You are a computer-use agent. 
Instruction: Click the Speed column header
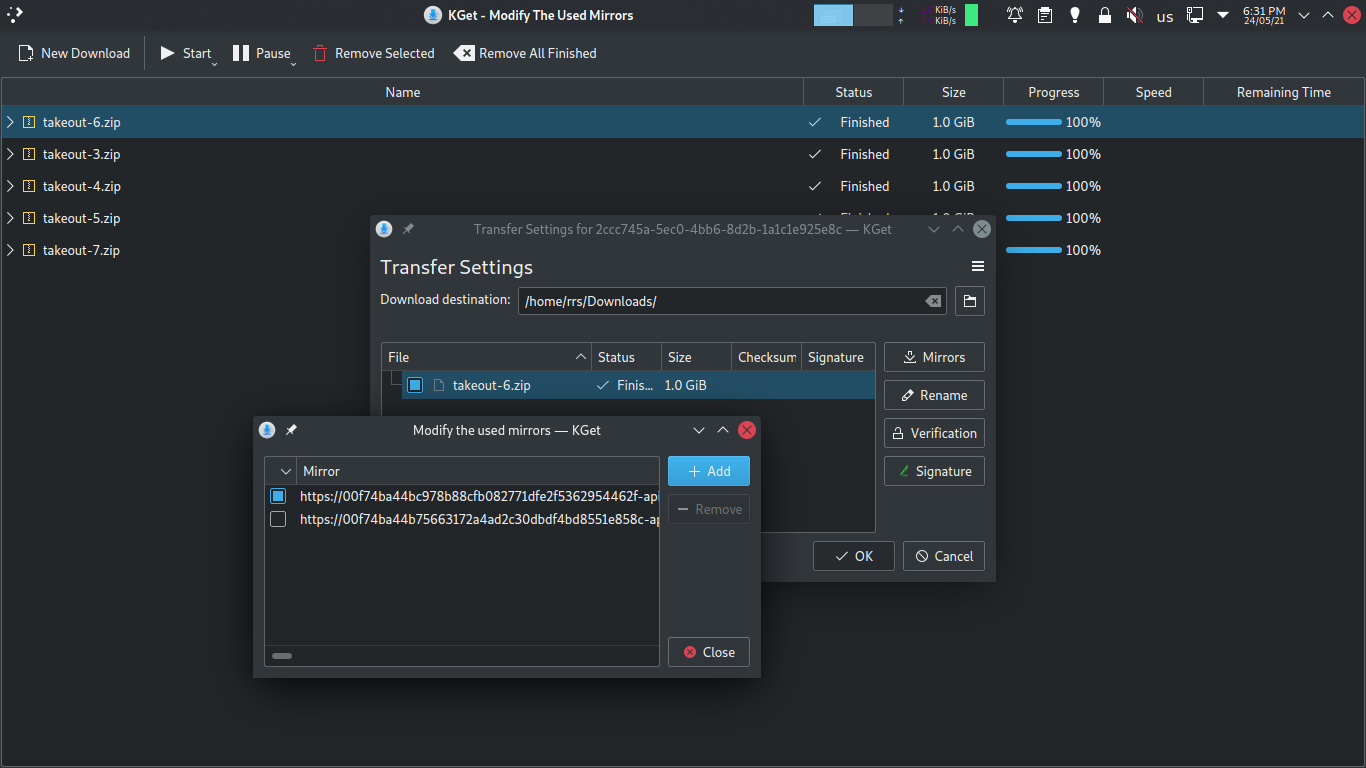[x=1153, y=92]
